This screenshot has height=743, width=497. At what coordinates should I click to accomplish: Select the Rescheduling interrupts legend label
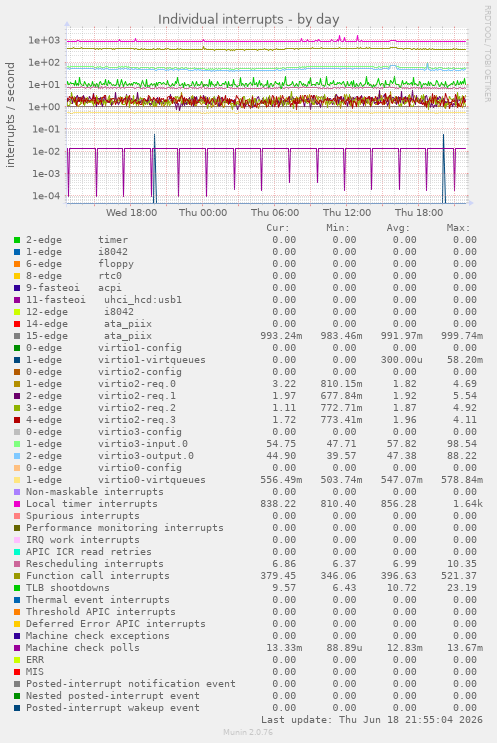tap(95, 564)
